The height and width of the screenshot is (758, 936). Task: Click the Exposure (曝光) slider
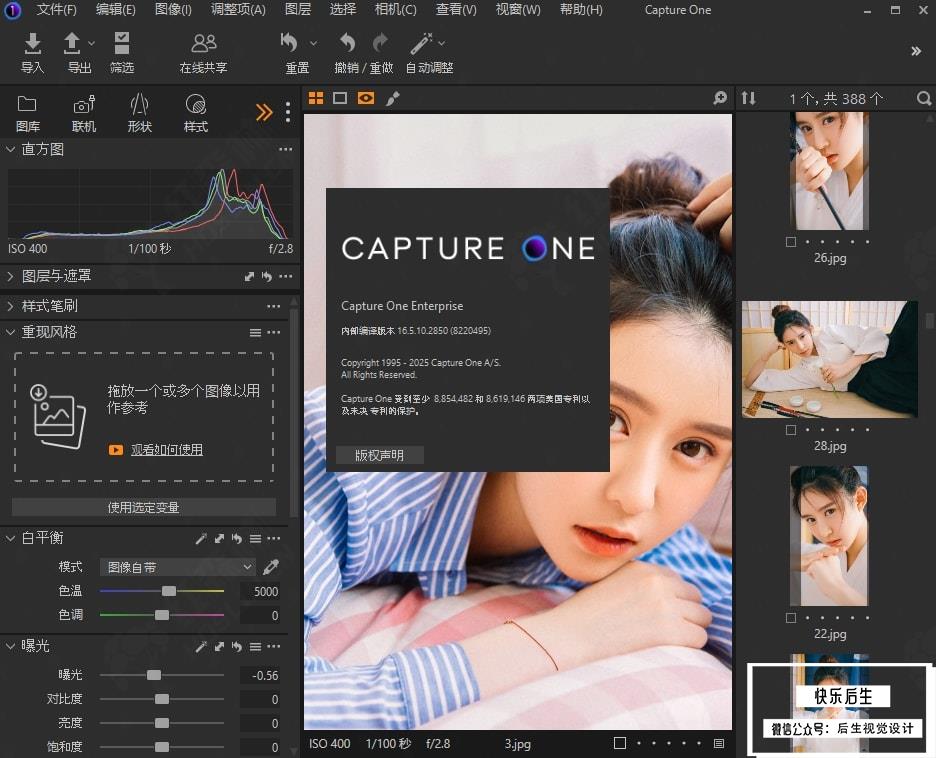[162, 674]
